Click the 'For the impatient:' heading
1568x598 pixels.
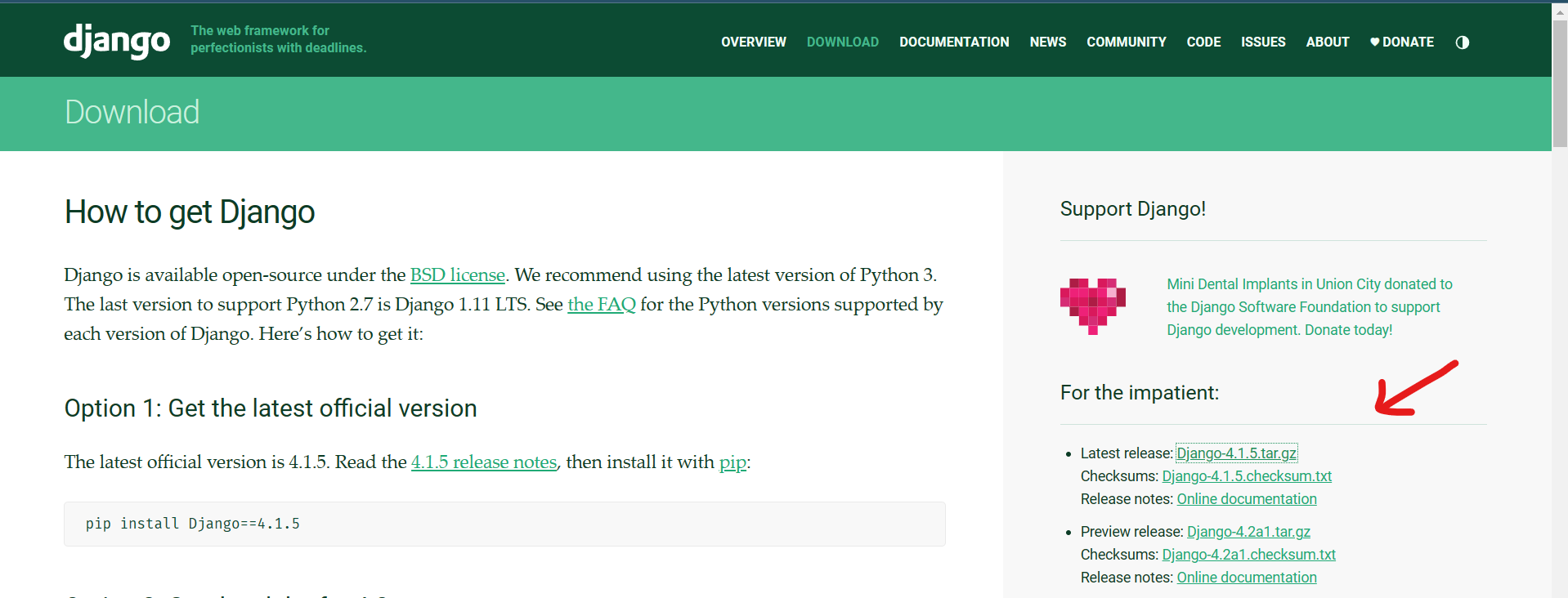click(1140, 393)
